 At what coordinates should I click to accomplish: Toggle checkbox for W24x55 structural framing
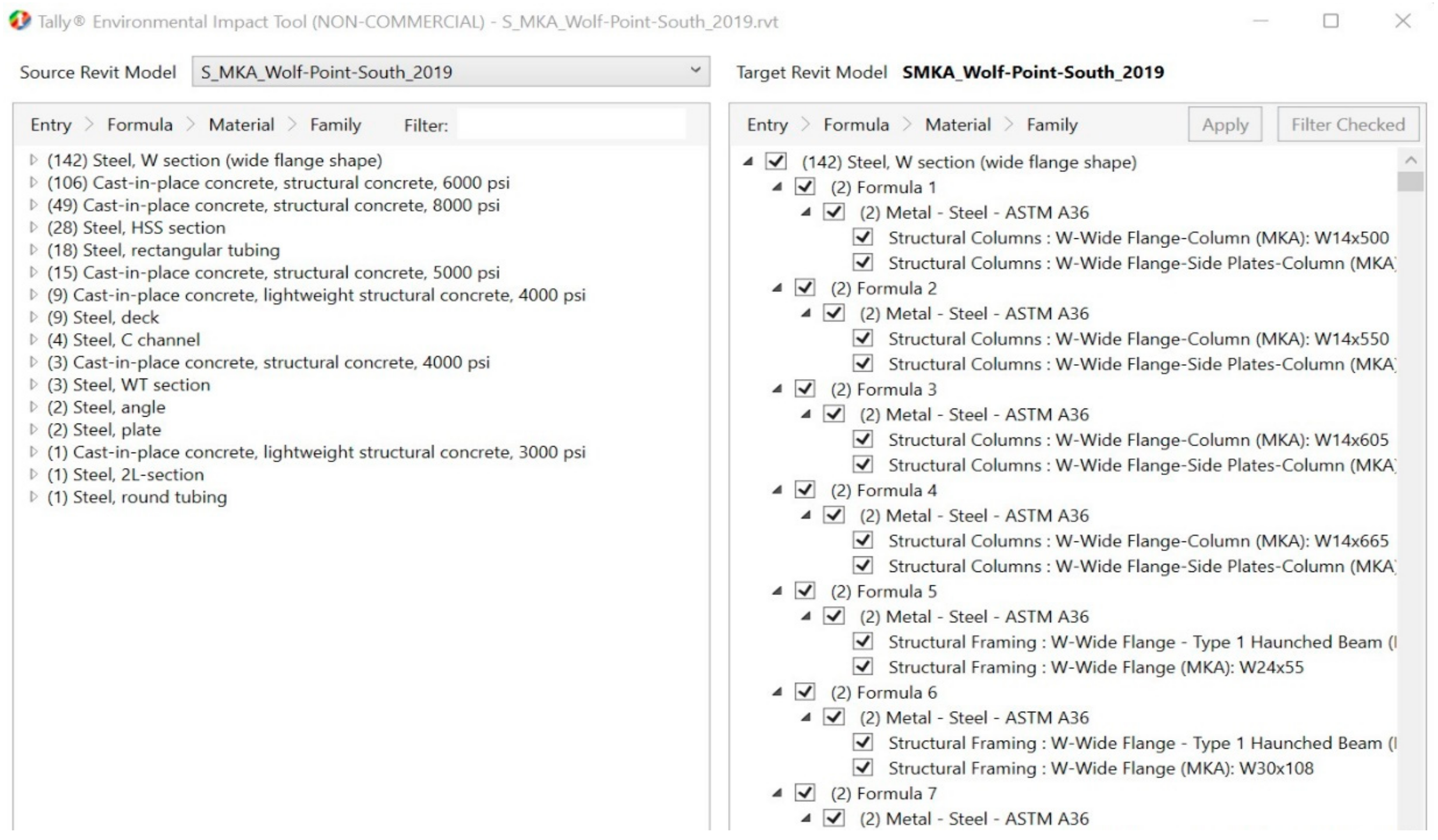[863, 666]
